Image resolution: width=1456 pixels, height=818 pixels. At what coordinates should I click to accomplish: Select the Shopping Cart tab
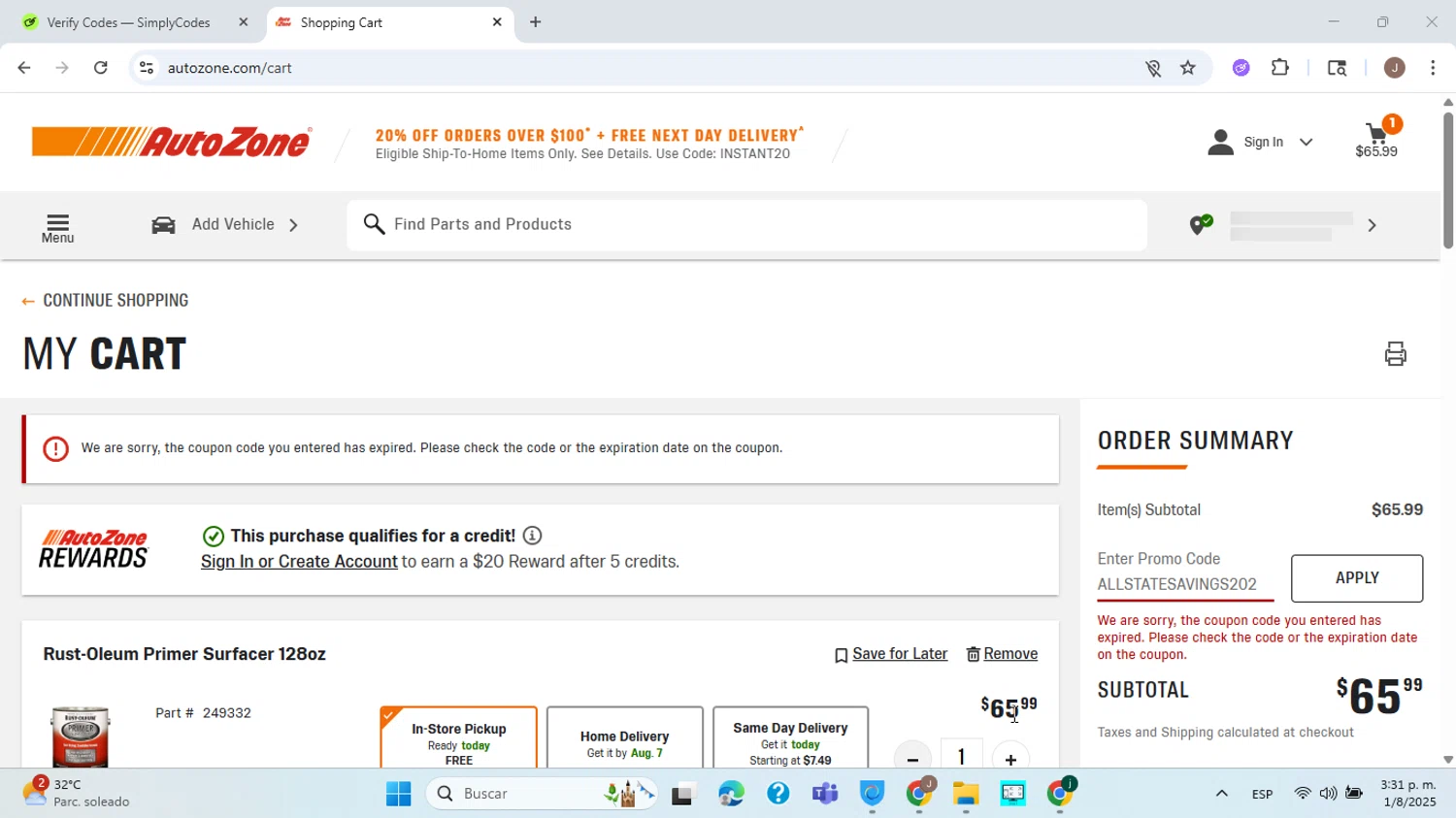[388, 22]
